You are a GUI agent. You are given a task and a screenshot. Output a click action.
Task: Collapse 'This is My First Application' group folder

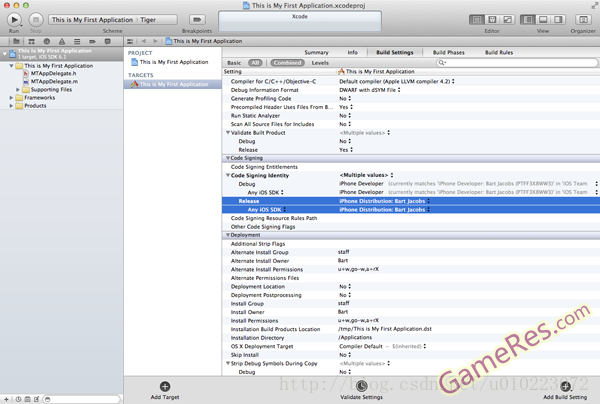(x=11, y=66)
